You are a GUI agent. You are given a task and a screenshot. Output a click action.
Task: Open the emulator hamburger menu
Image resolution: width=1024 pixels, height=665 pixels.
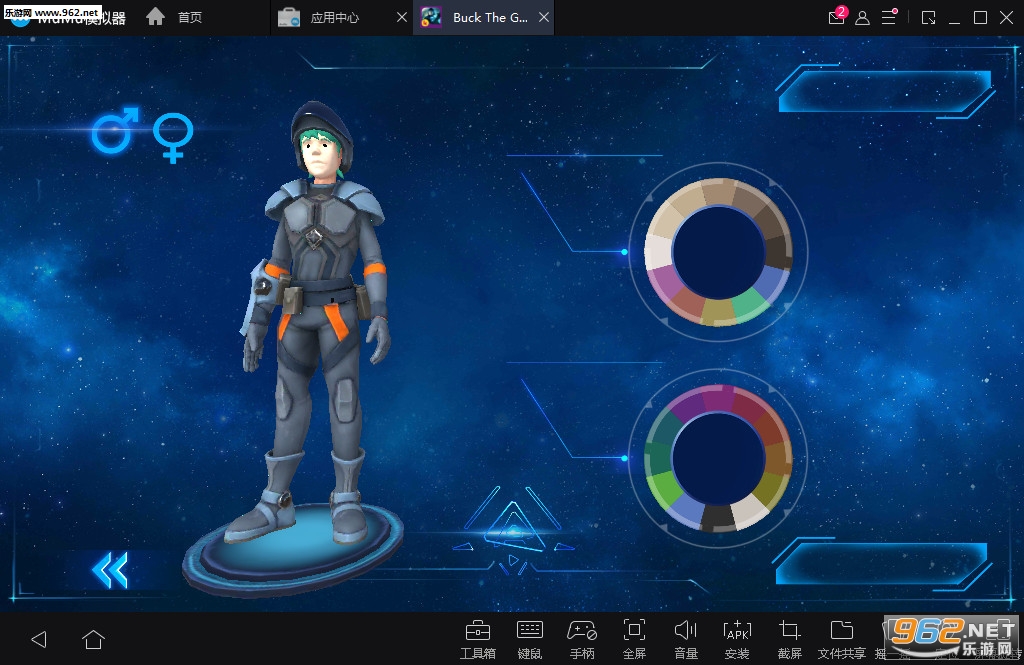pyautogui.click(x=888, y=17)
